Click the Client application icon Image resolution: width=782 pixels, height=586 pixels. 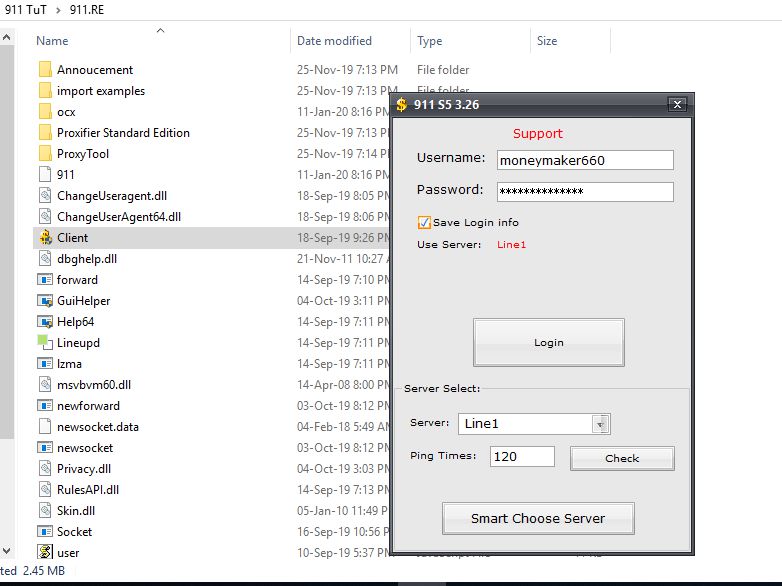pyautogui.click(x=45, y=238)
